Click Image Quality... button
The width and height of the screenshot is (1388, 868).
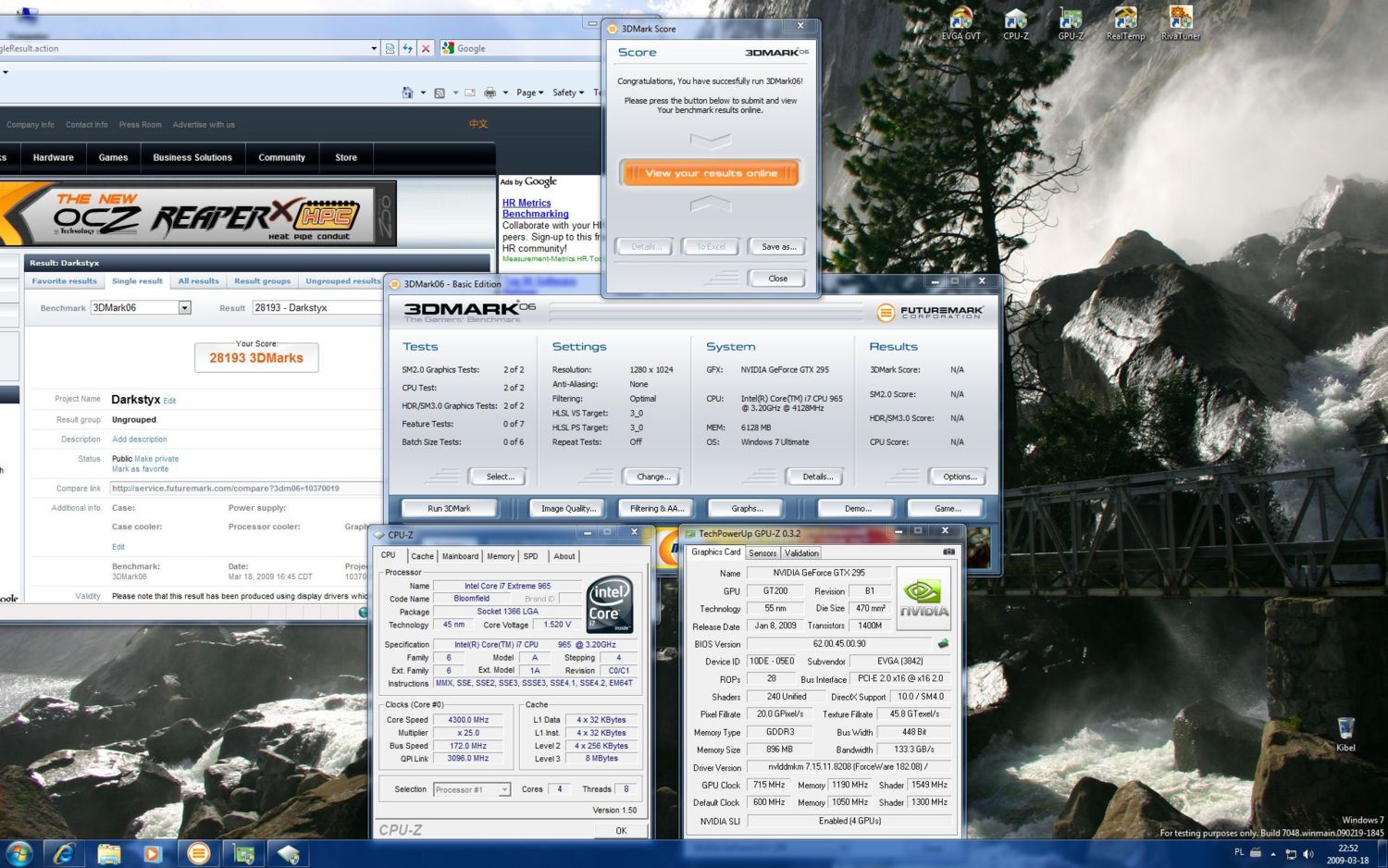567,508
